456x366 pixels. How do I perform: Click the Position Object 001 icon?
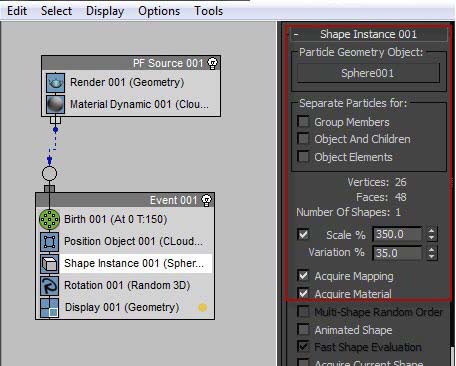coord(49,241)
